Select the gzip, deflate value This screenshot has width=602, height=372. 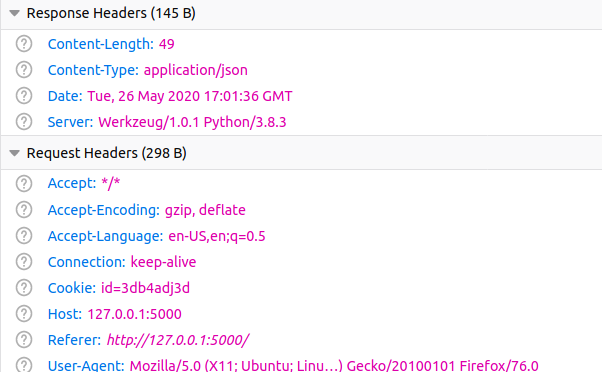[205, 210]
